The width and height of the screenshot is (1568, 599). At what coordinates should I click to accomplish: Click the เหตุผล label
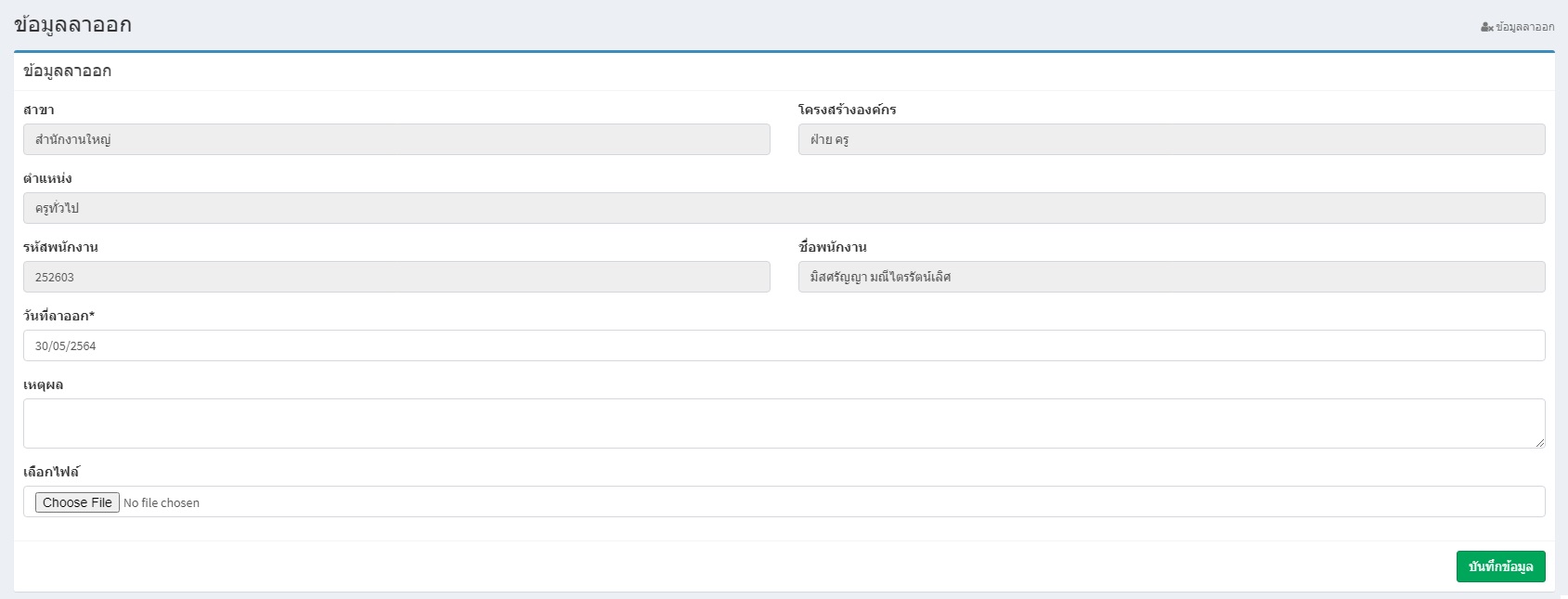click(x=44, y=384)
